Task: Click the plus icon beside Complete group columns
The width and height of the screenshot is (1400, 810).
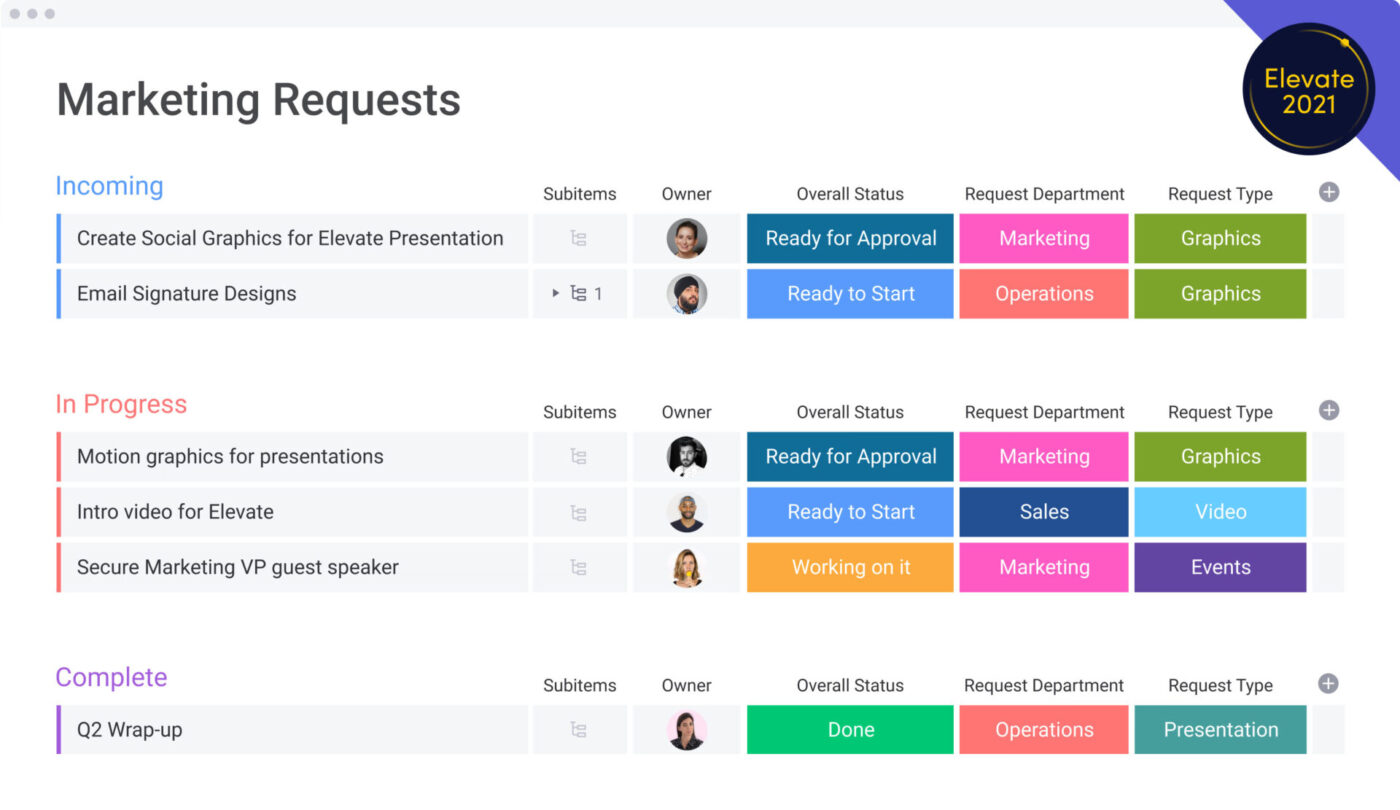Action: (x=1327, y=683)
